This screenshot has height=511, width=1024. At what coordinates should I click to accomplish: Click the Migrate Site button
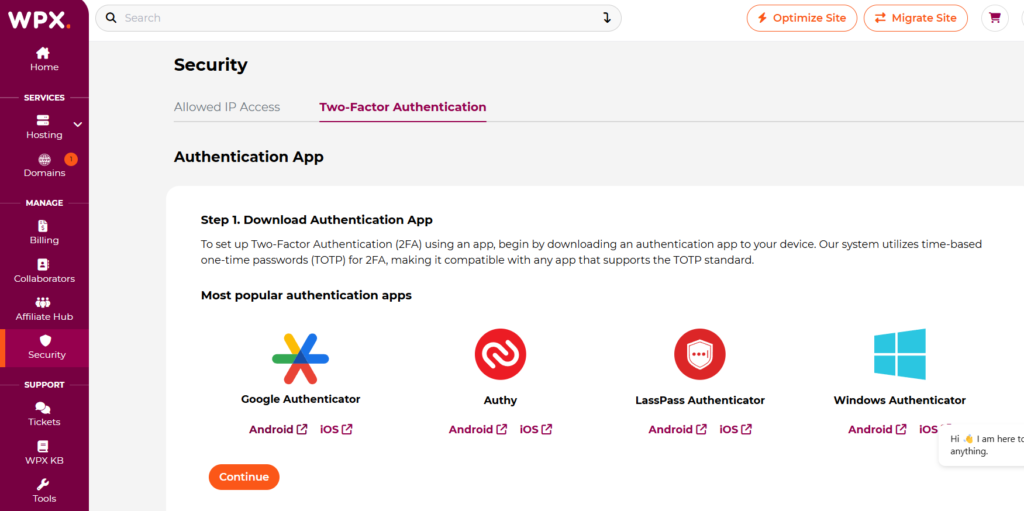915,18
